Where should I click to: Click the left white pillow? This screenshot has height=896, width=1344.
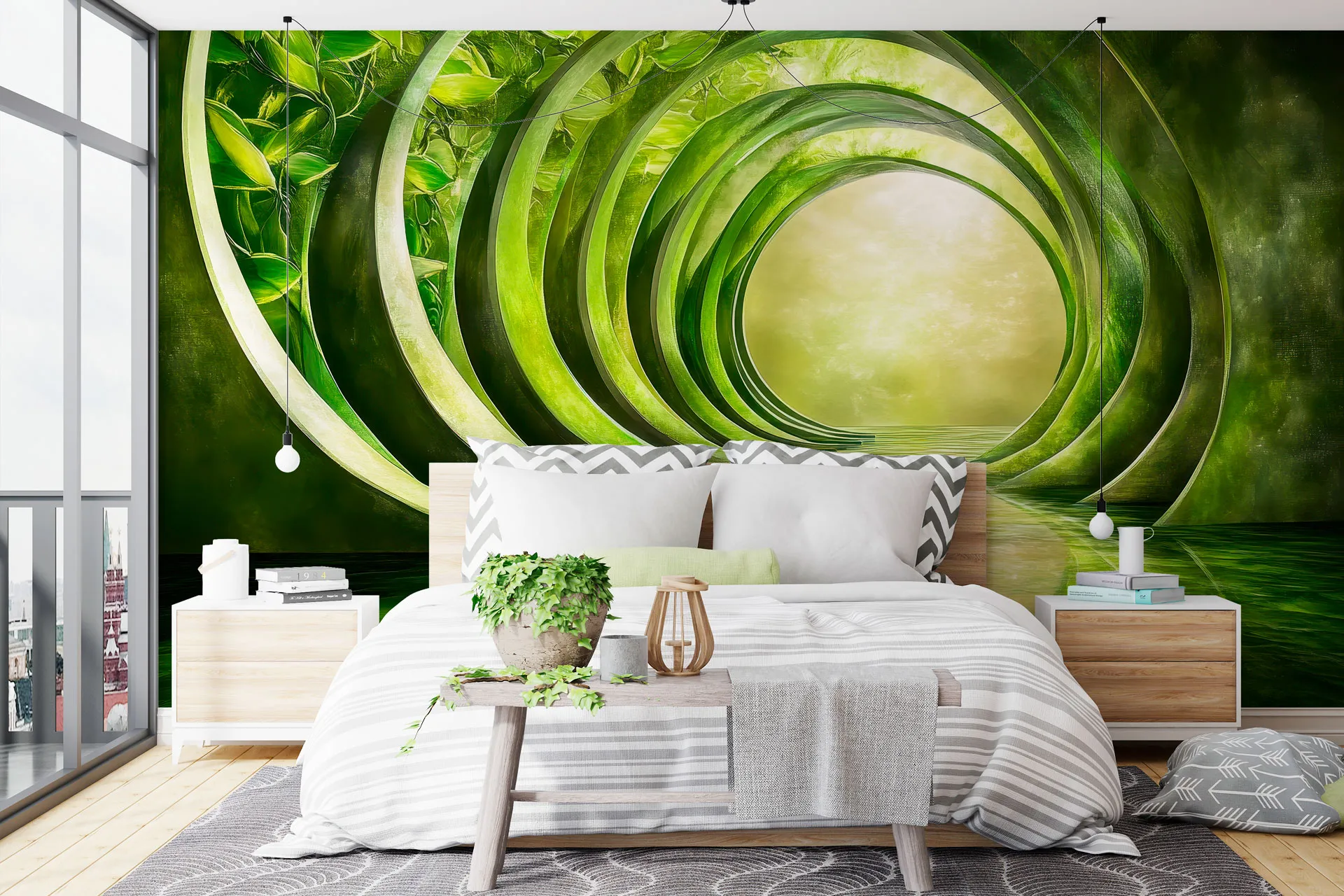pos(595,507)
